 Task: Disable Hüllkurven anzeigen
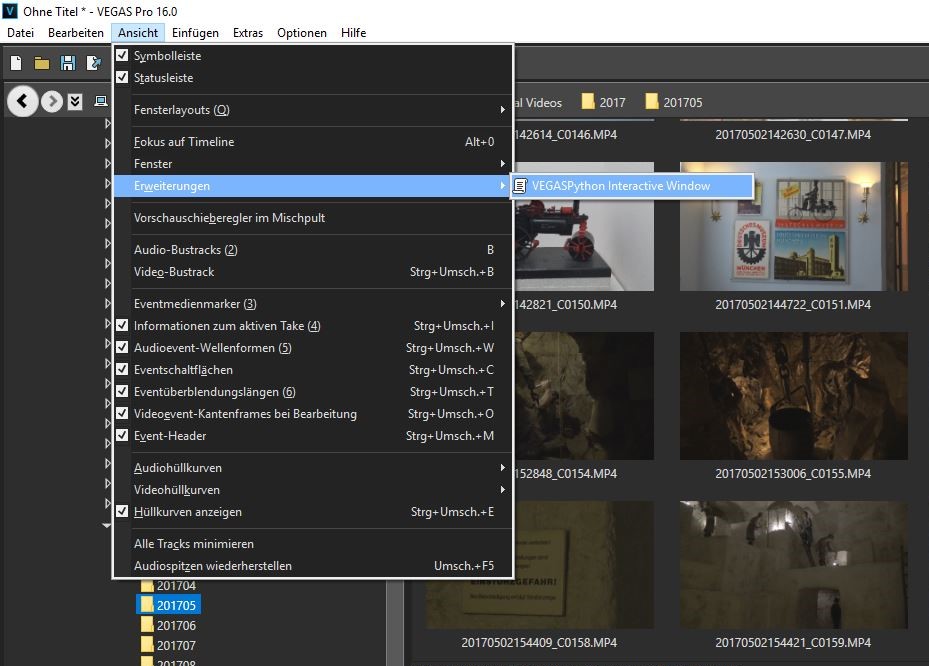tap(188, 512)
